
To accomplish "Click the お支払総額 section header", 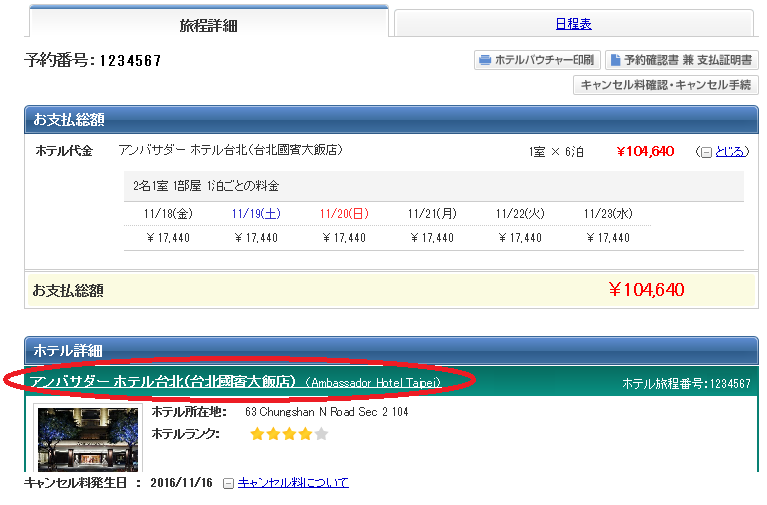I will click(x=391, y=119).
